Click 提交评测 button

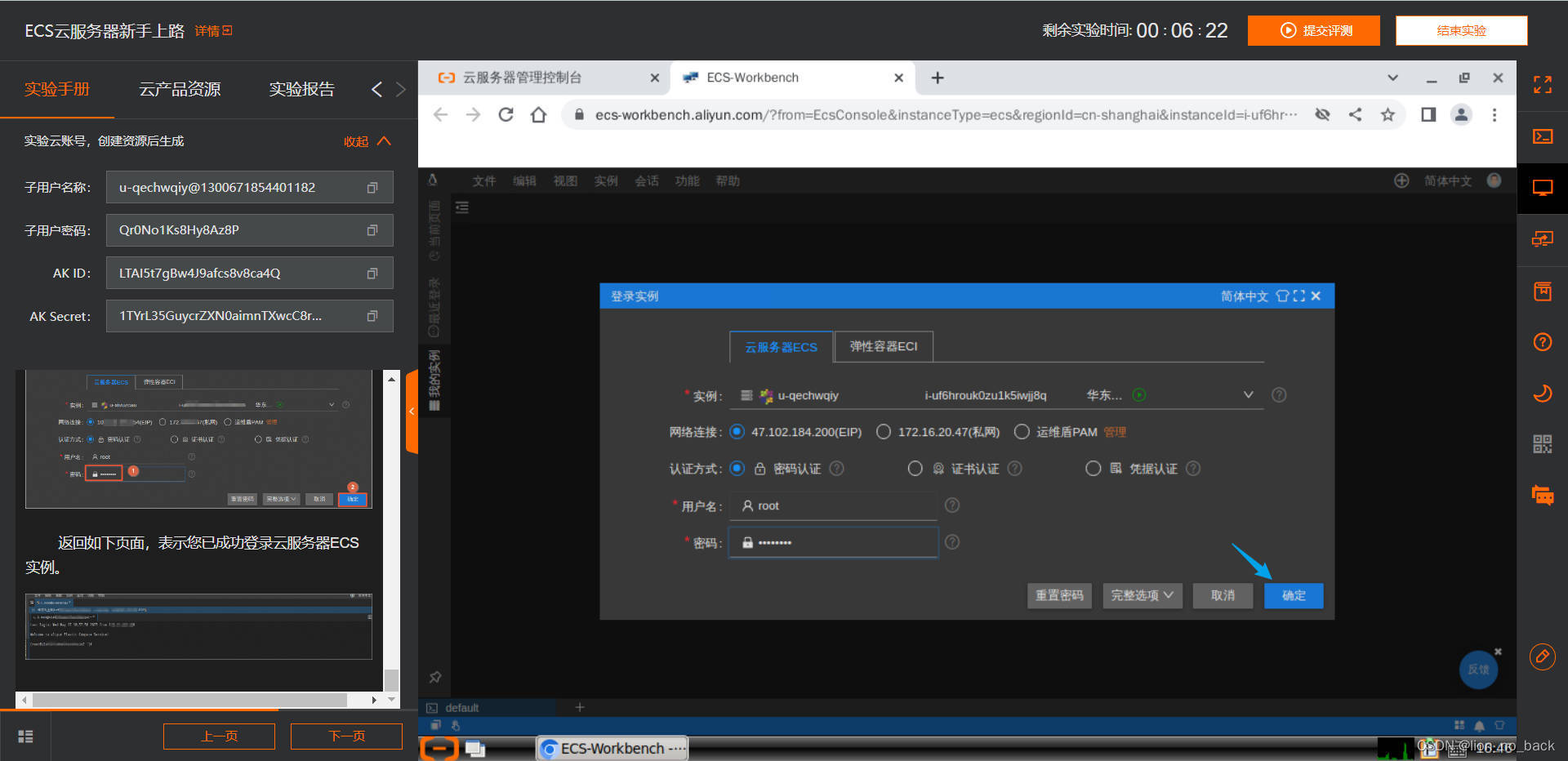pyautogui.click(x=1314, y=30)
